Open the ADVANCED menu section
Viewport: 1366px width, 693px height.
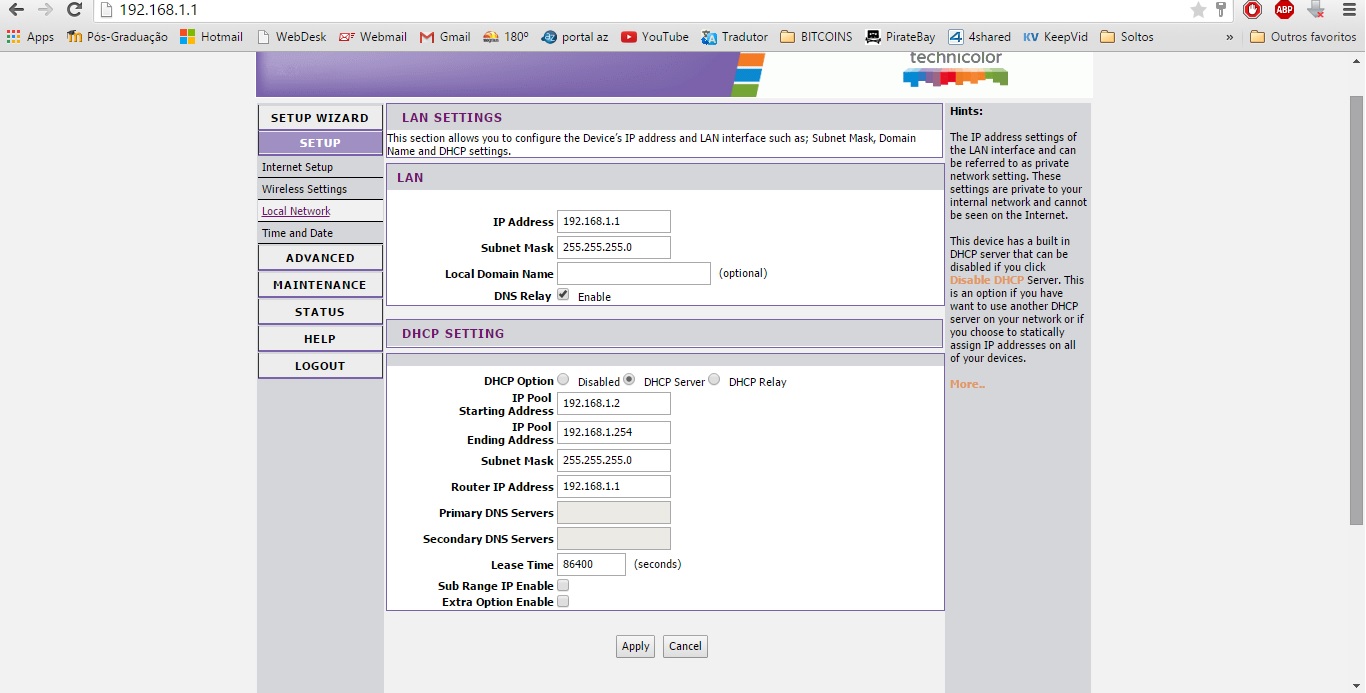pyautogui.click(x=320, y=258)
